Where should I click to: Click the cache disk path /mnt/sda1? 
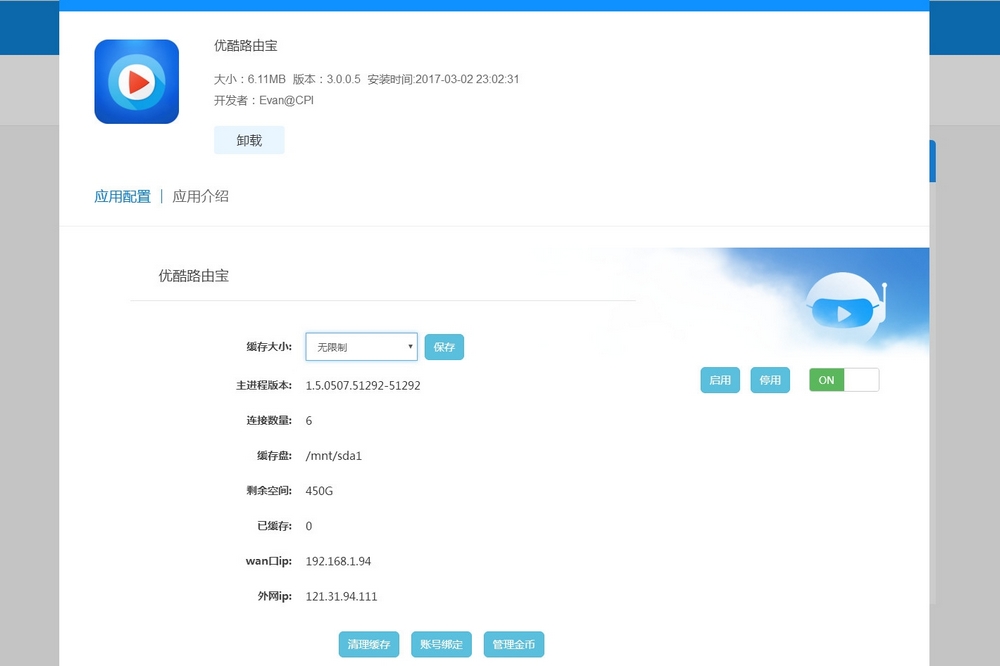(334, 455)
